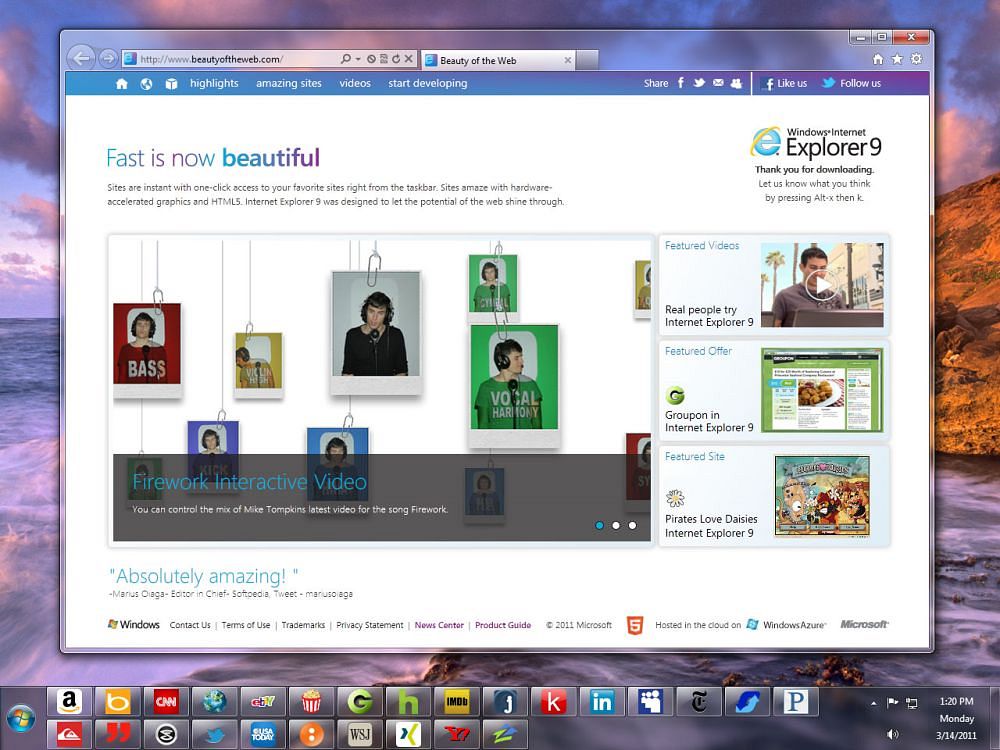Click the search magnifier in the address bar
The width and height of the screenshot is (1000, 750).
tap(345, 59)
